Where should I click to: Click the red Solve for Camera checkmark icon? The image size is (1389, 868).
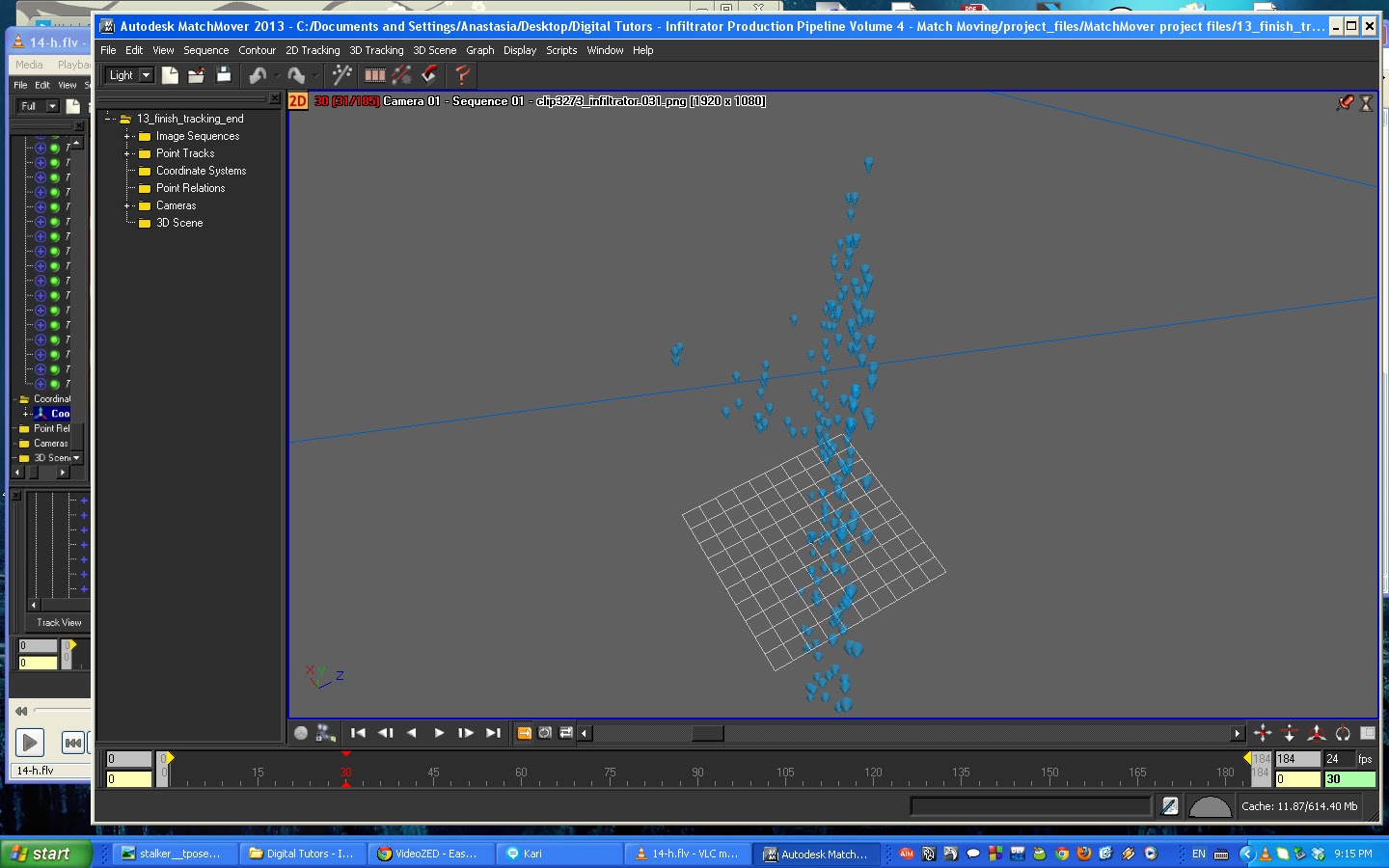(429, 74)
